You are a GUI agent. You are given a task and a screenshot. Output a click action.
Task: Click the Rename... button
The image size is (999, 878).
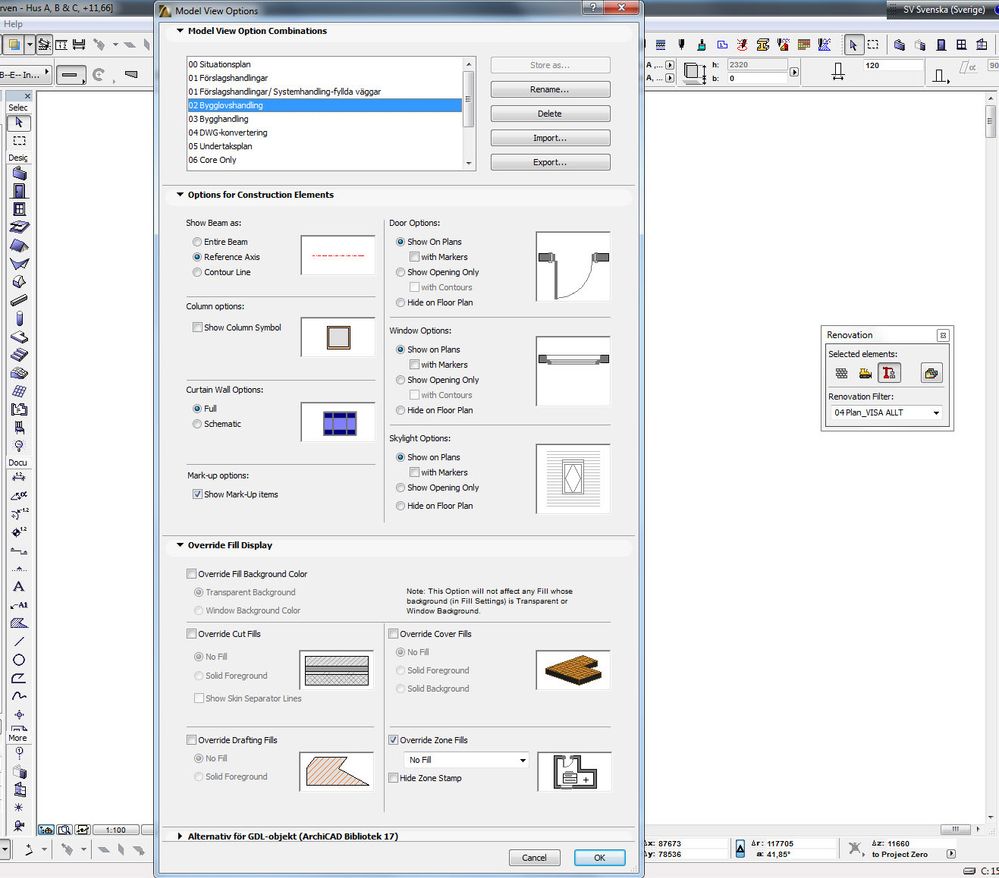pos(550,89)
